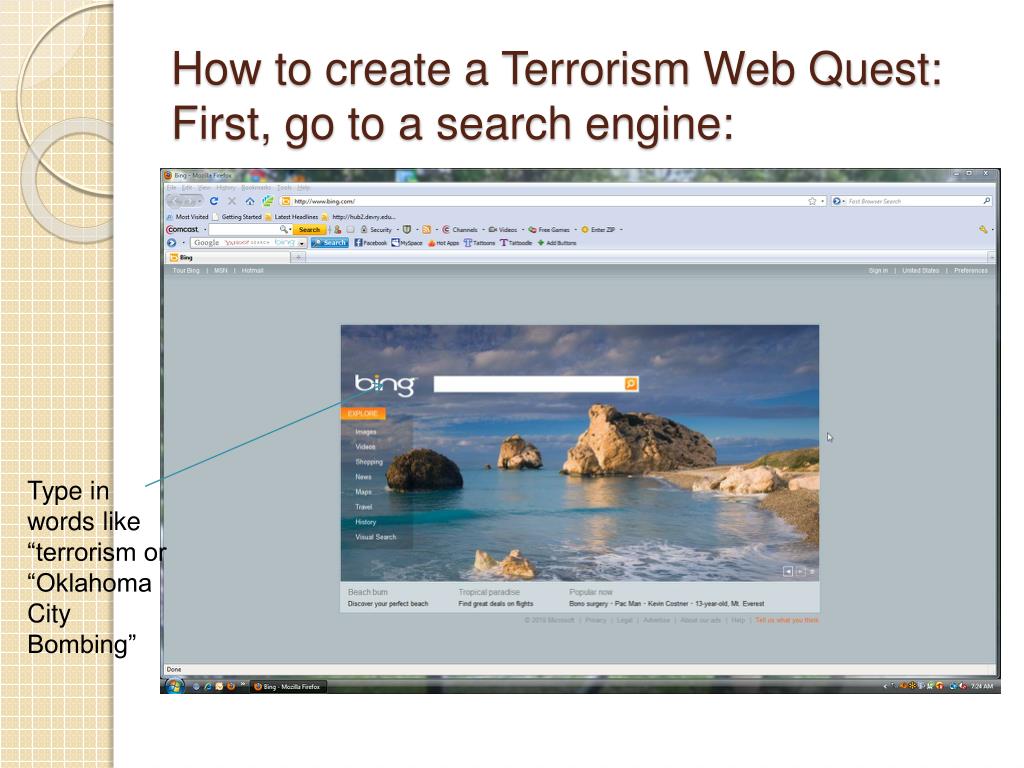Open the MySpace toolbar shortcut
Image resolution: width=1024 pixels, height=768 pixels.
(407, 243)
